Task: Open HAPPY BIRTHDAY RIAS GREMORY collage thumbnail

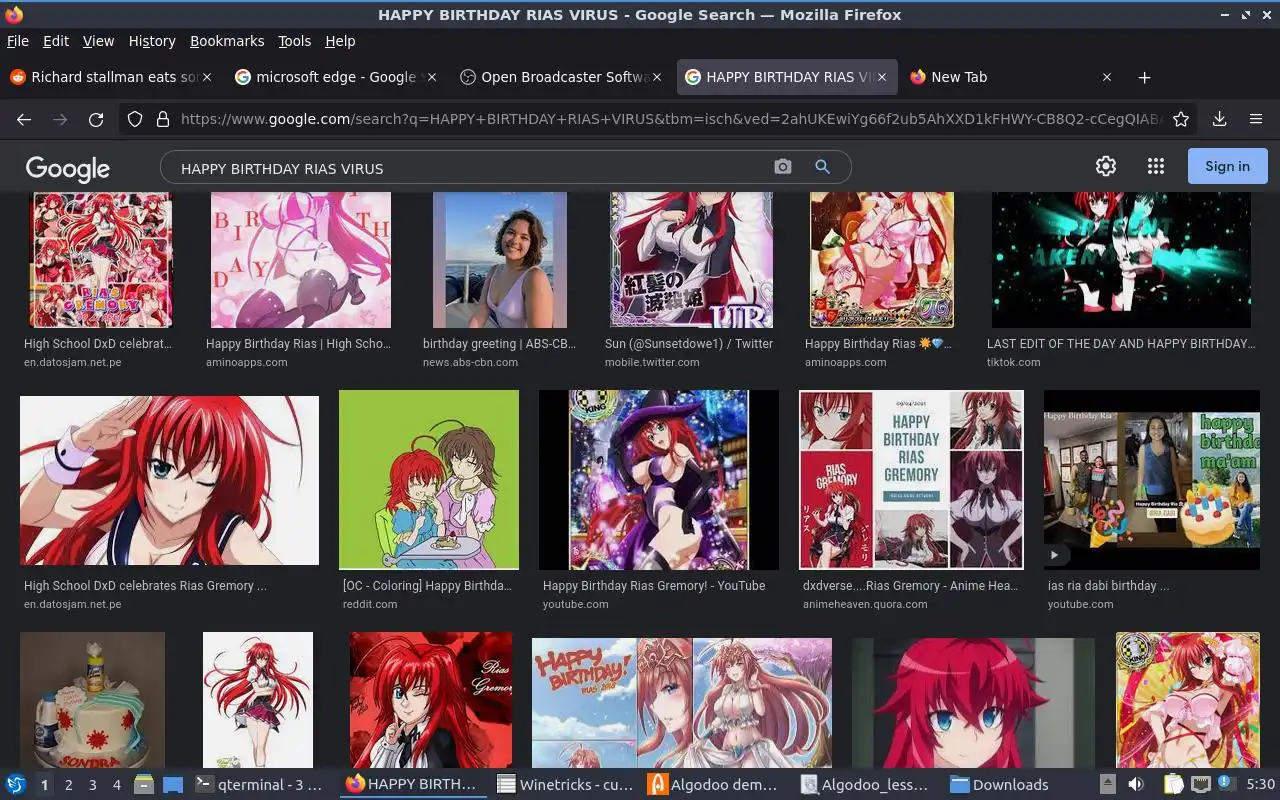Action: [911, 480]
